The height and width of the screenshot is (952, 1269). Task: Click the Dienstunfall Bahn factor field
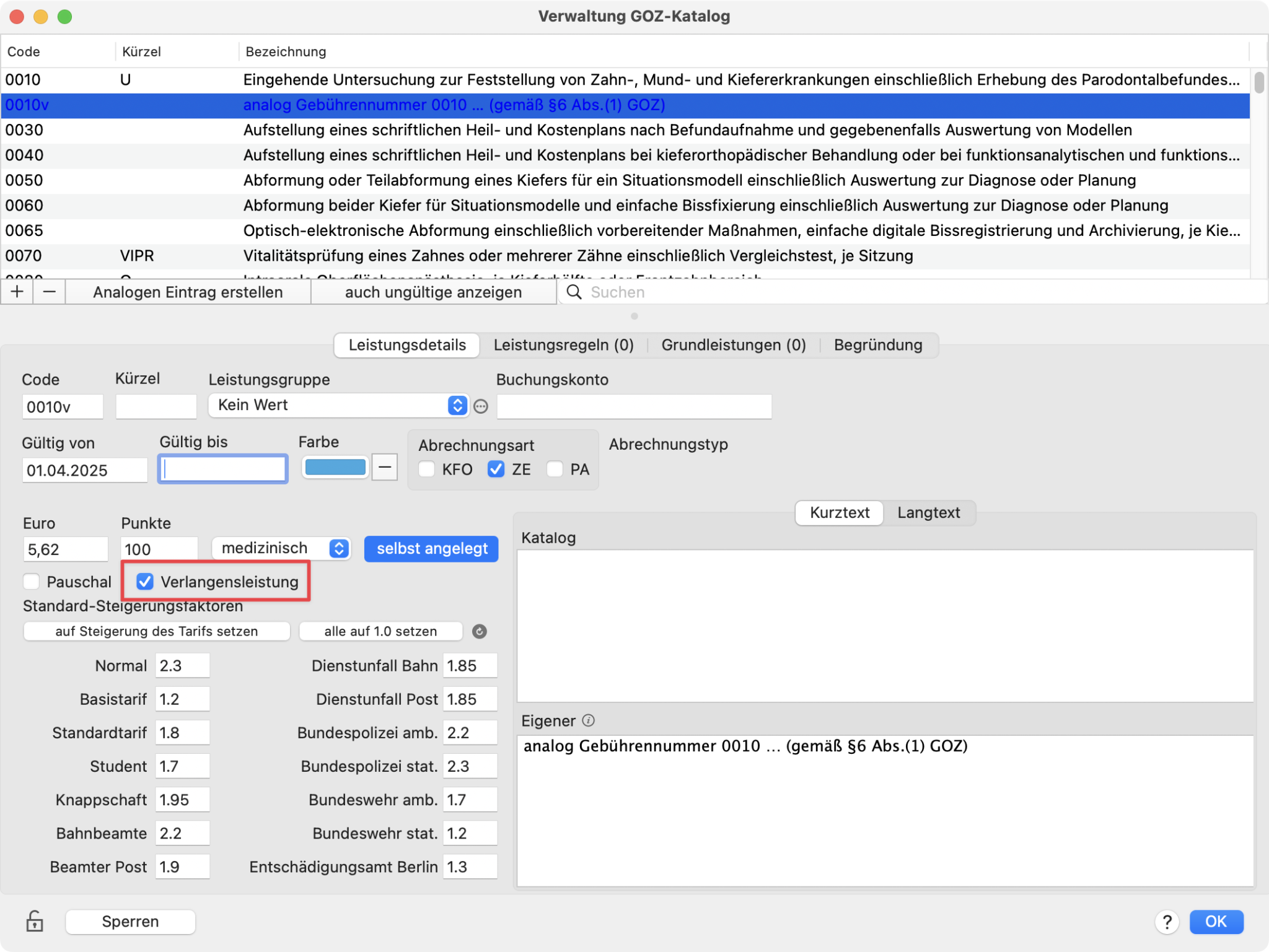pos(470,666)
